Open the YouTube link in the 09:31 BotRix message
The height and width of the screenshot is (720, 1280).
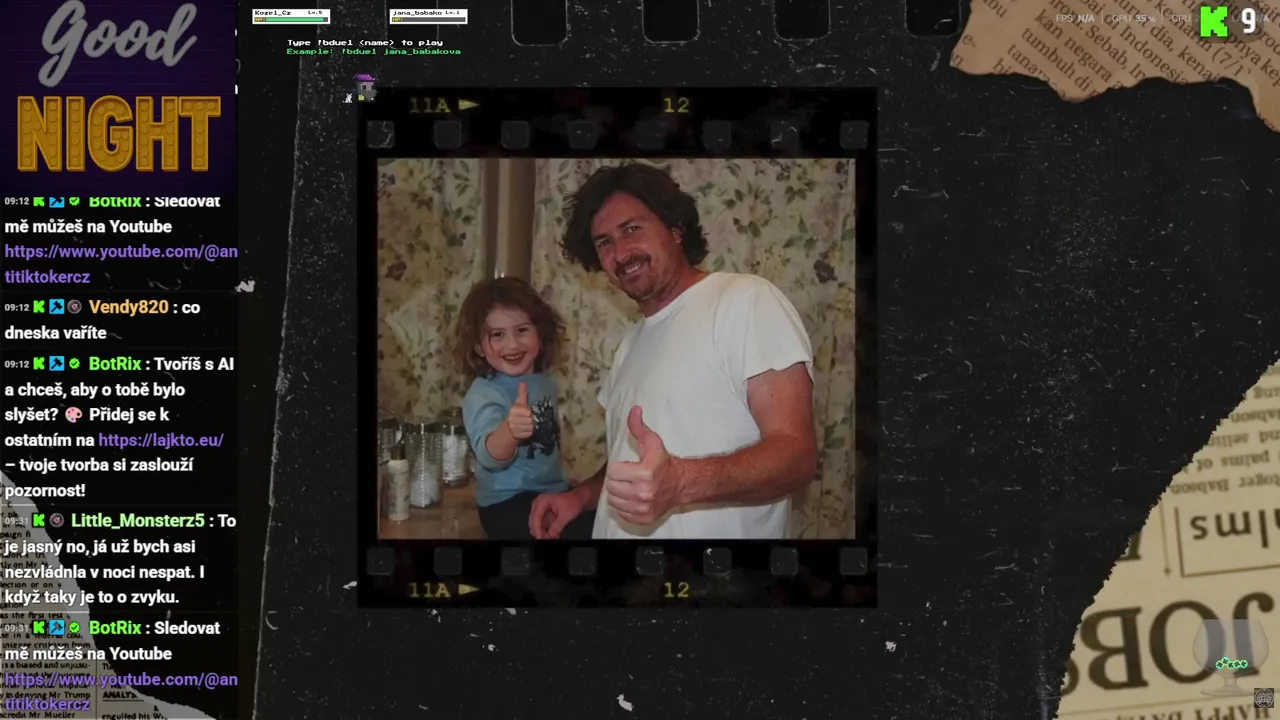point(120,691)
